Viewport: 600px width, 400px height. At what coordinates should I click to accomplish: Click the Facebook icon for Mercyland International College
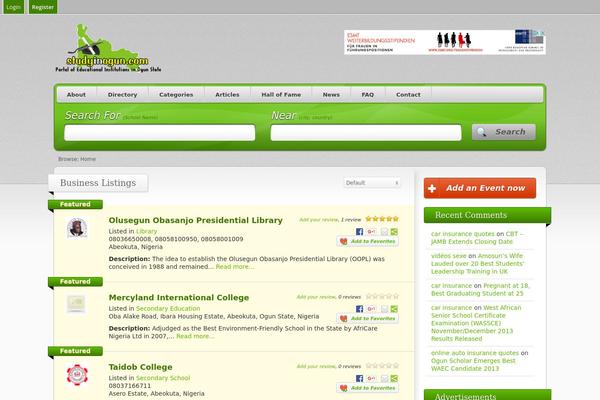coord(359,309)
